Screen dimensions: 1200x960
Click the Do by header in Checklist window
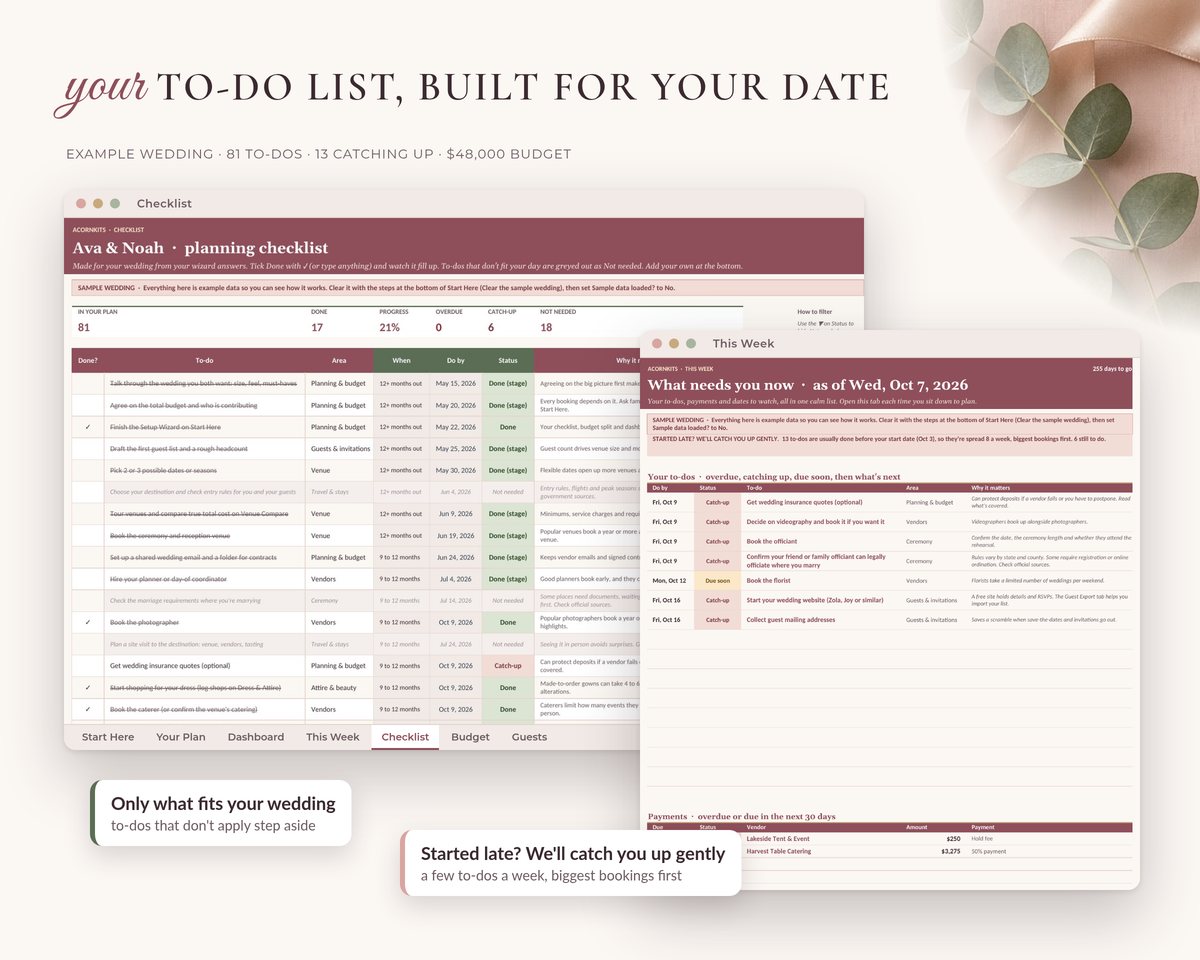click(455, 360)
